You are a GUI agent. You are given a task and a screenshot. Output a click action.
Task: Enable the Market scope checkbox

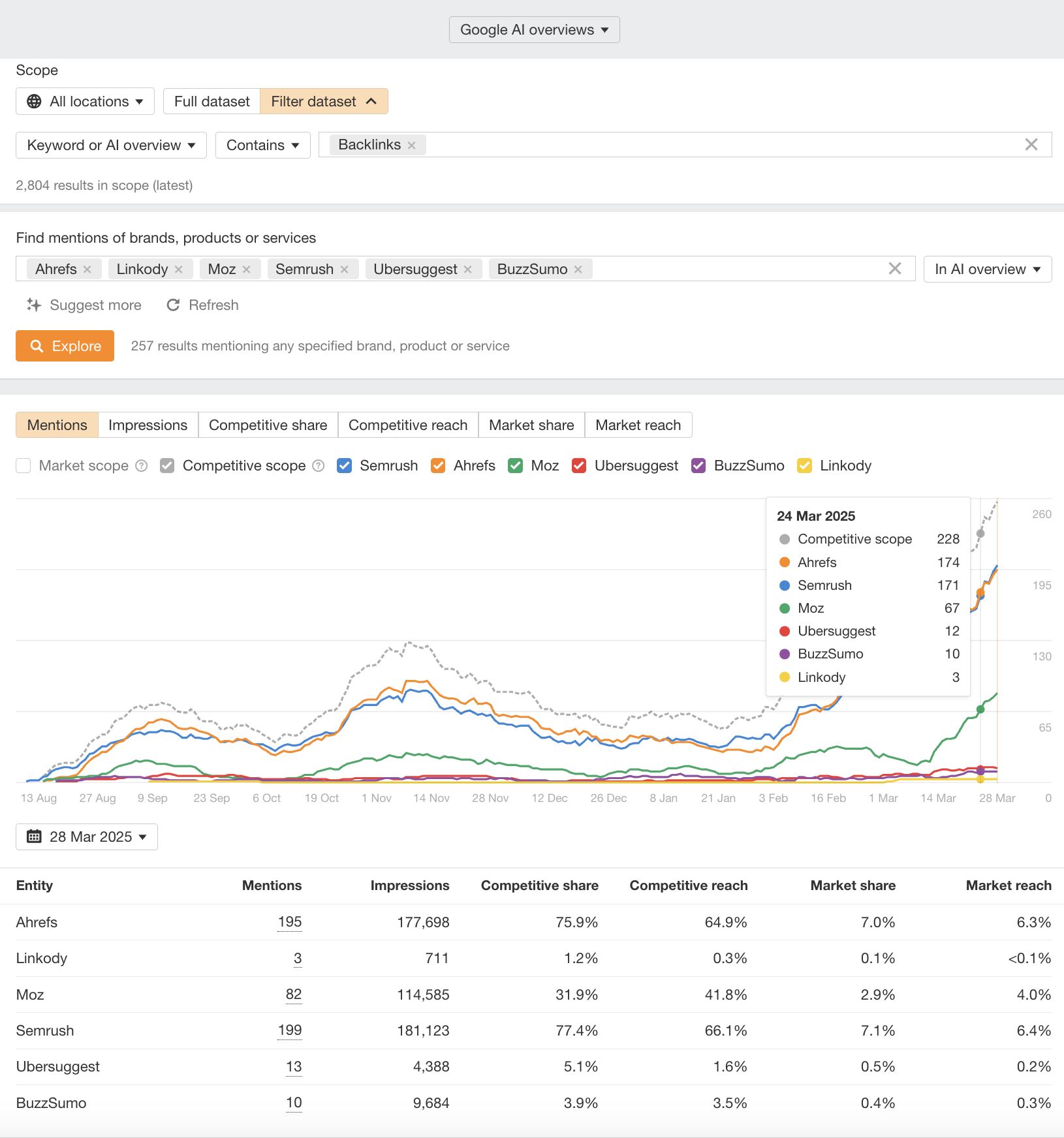[23, 465]
